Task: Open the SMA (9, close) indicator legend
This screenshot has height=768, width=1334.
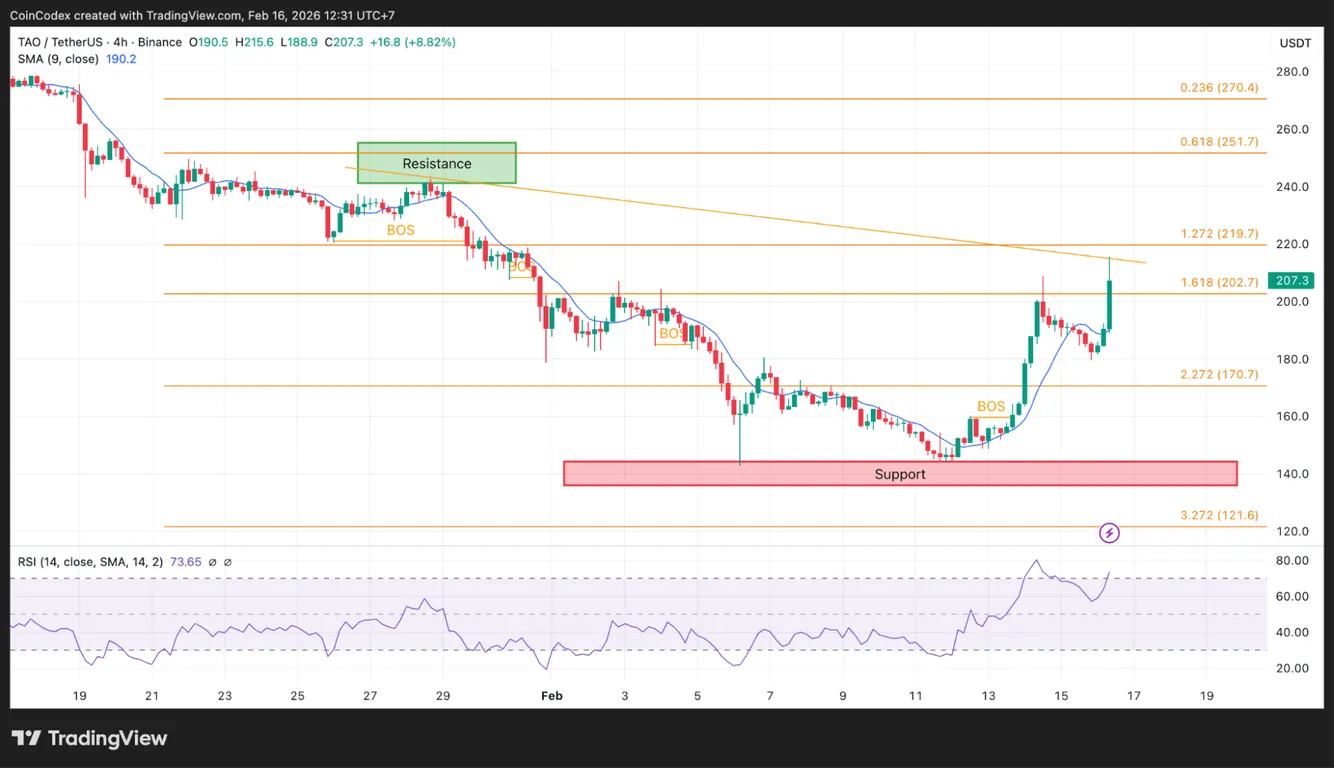Action: 58,59
